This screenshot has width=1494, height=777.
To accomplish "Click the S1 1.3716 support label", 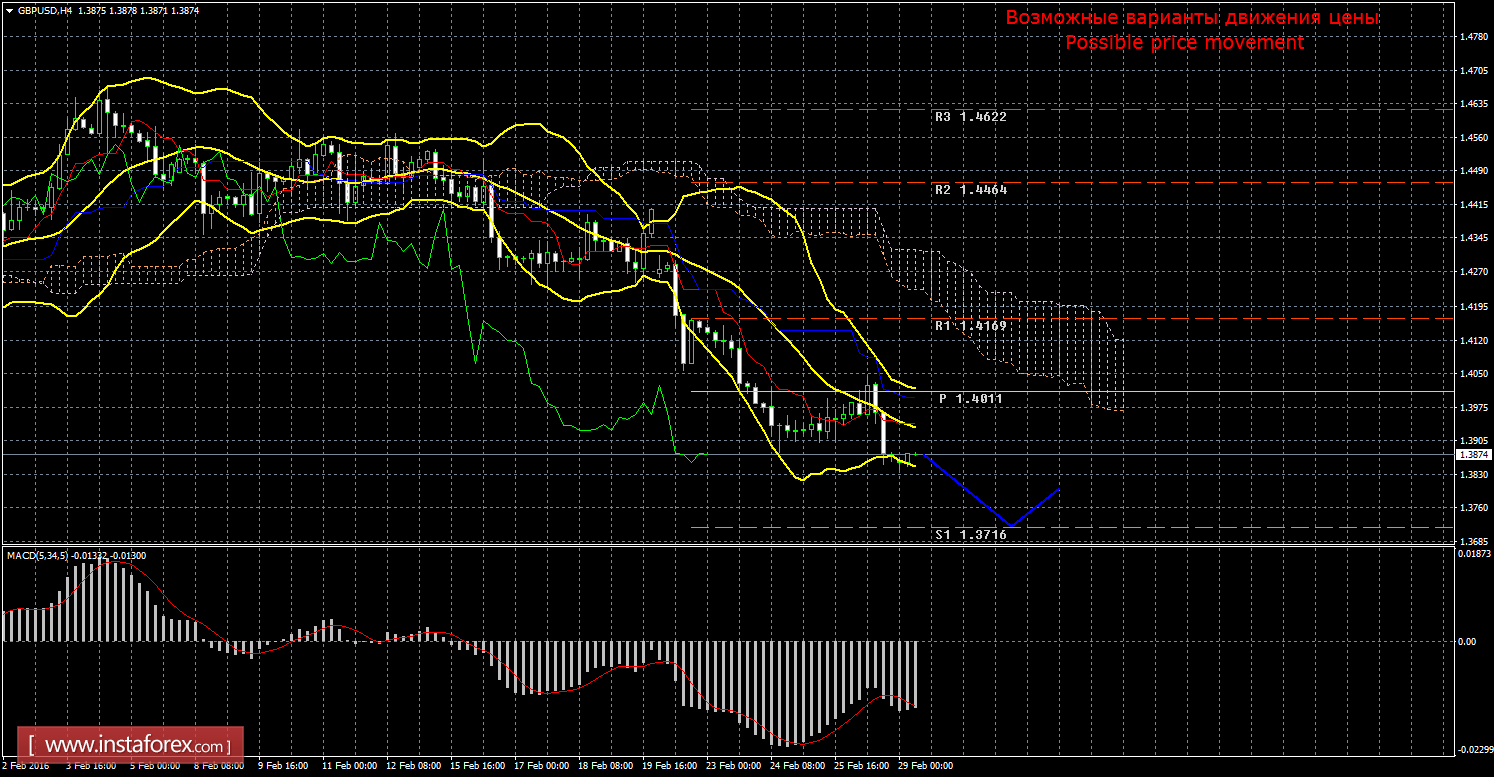I will (x=970, y=535).
